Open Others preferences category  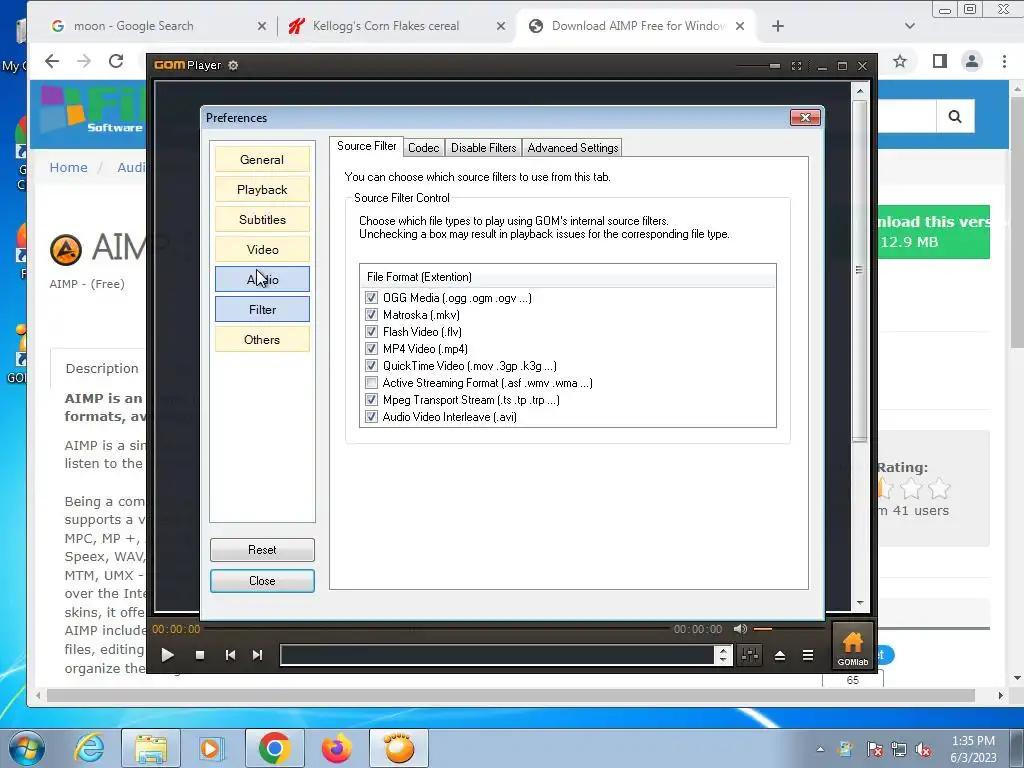pyautogui.click(x=262, y=340)
